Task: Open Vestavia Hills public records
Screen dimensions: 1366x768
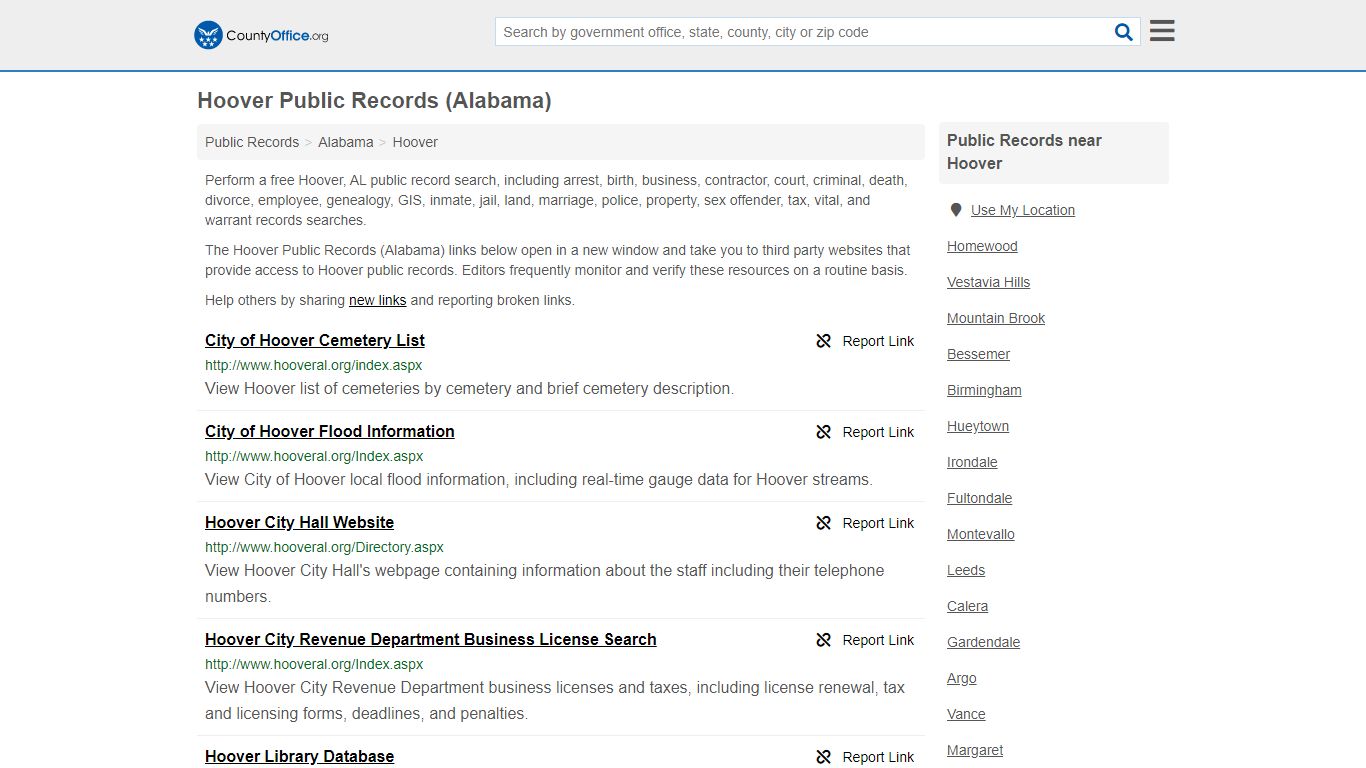Action: pos(988,282)
